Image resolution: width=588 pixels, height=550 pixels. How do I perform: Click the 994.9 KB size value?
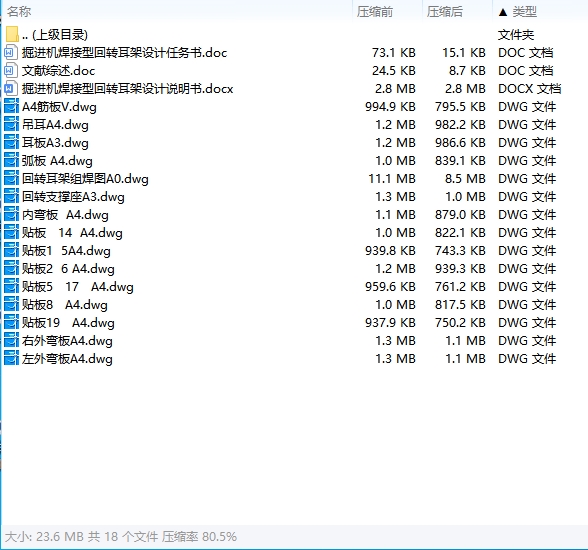pyautogui.click(x=390, y=106)
